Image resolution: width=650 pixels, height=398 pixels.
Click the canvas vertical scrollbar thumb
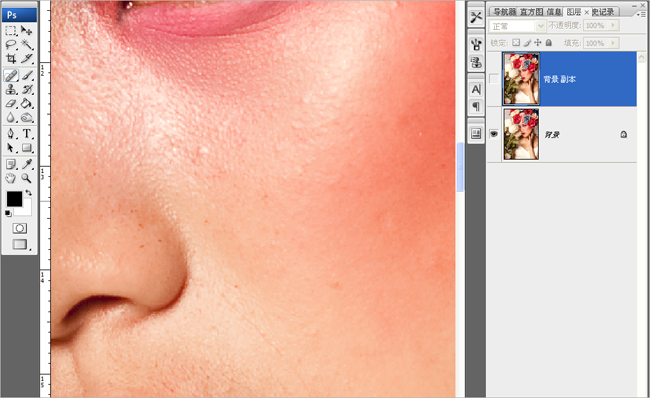(x=460, y=166)
